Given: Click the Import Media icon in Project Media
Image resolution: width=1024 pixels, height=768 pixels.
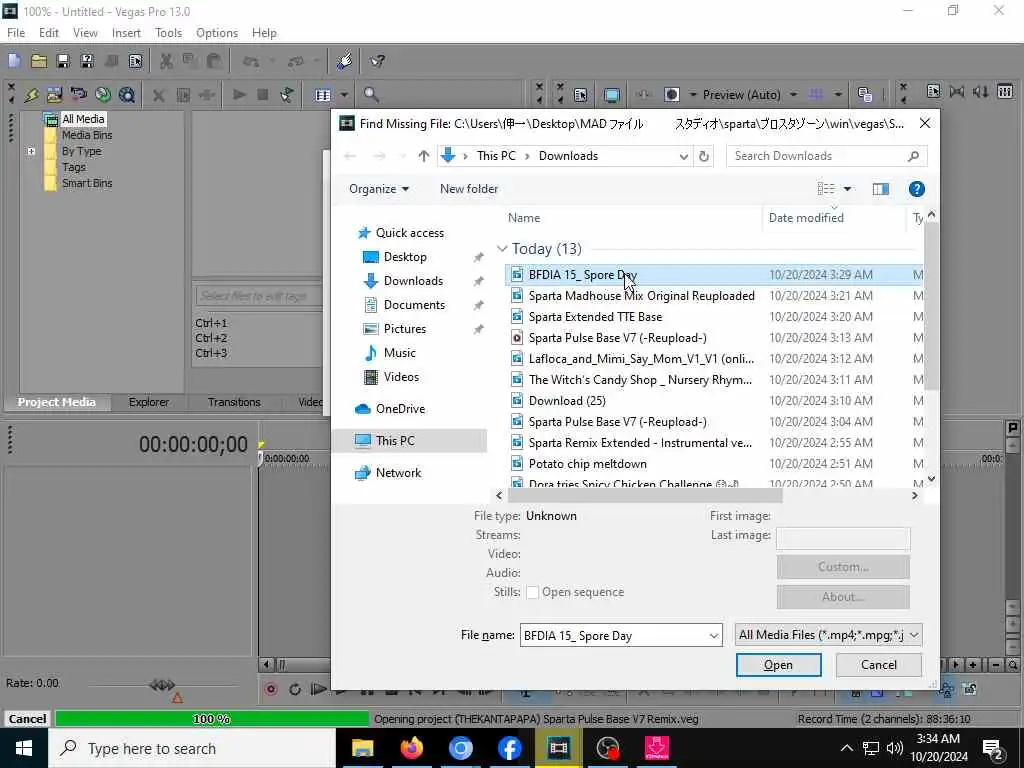Looking at the screenshot, I should click(54, 95).
